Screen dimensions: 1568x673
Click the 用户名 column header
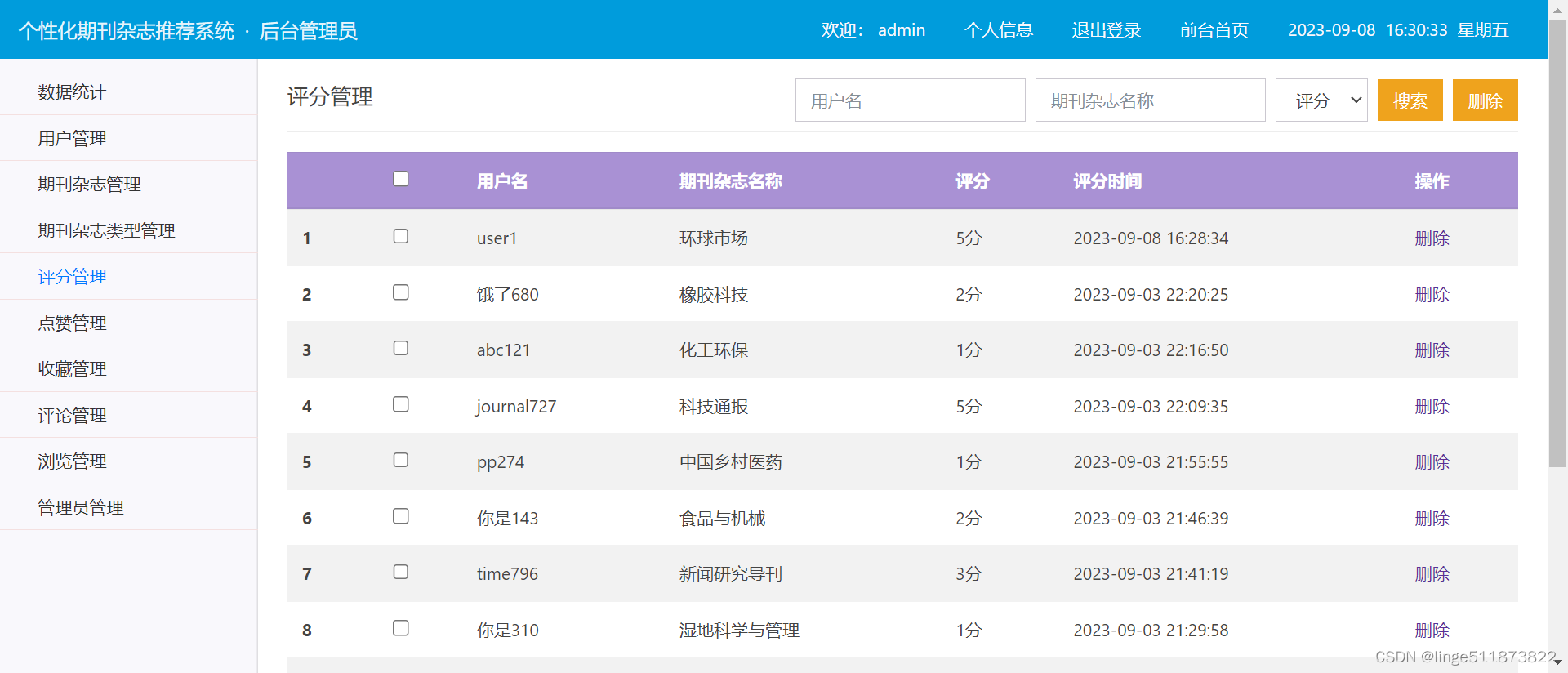pyautogui.click(x=502, y=181)
